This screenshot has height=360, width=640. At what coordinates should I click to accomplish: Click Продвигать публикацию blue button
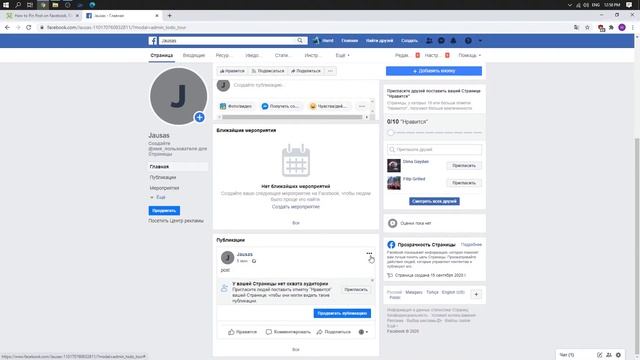(x=342, y=313)
